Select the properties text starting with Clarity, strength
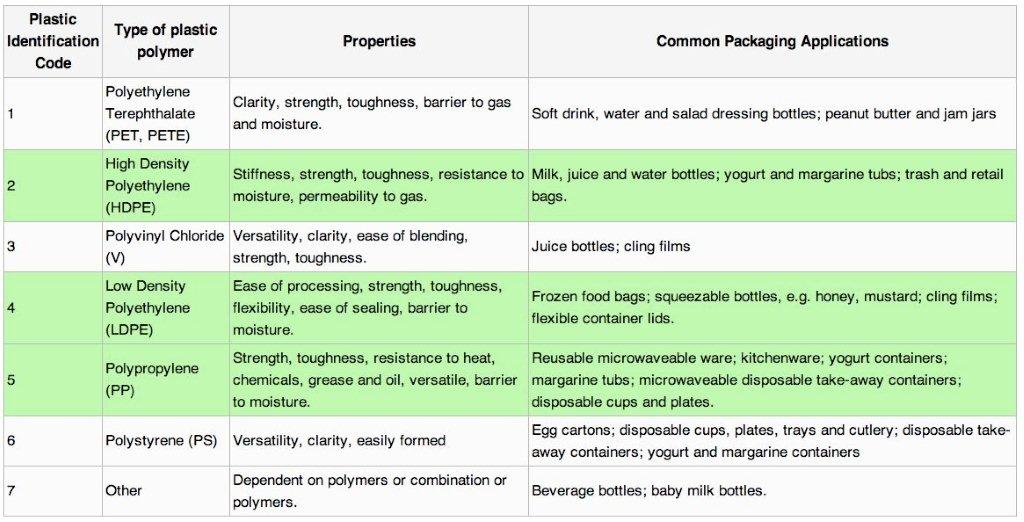The image size is (1024, 522). coord(371,113)
